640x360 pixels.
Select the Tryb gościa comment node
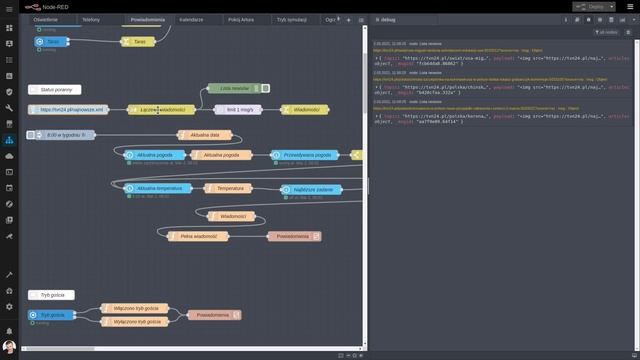(x=51, y=295)
